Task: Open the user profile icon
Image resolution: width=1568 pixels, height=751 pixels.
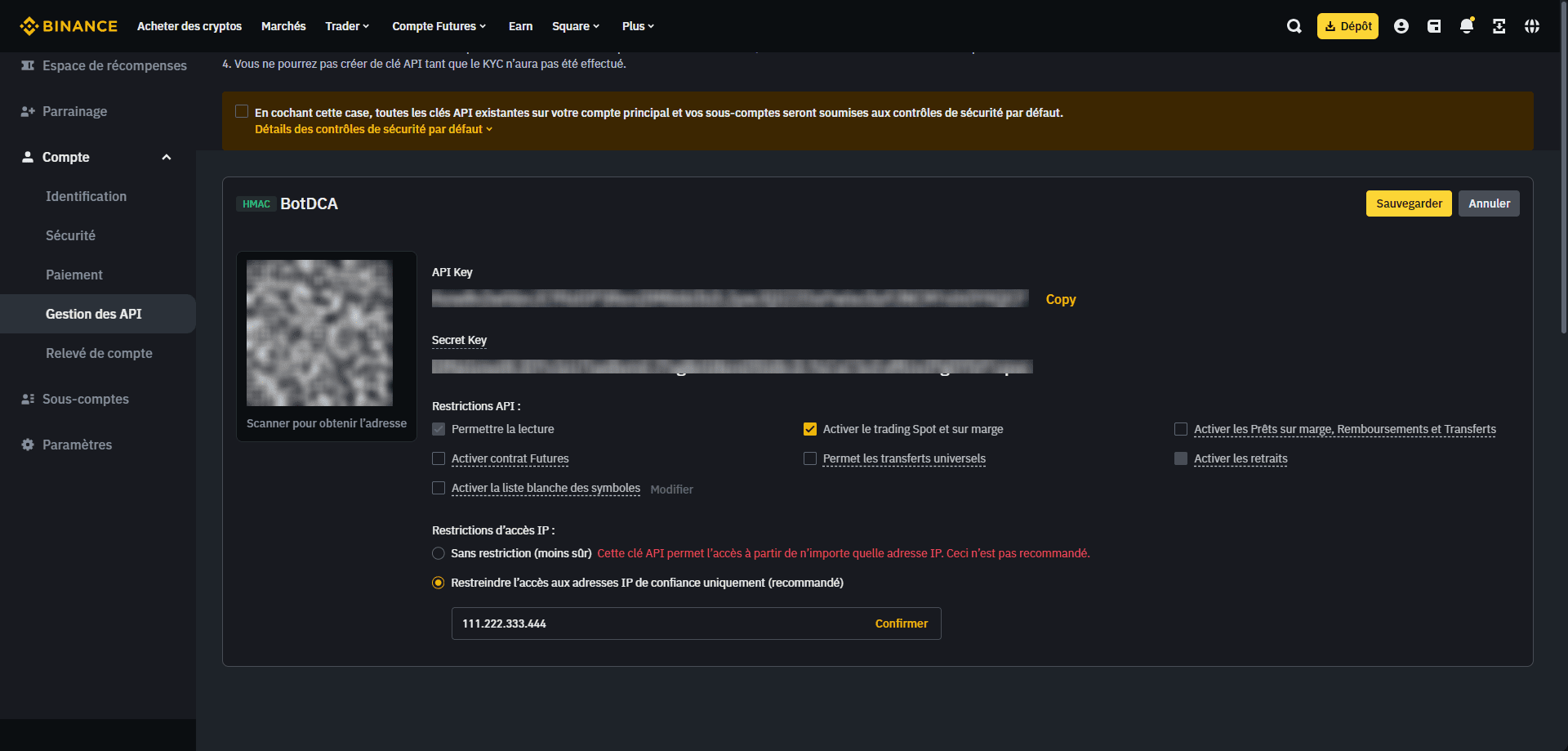Action: 1401,26
